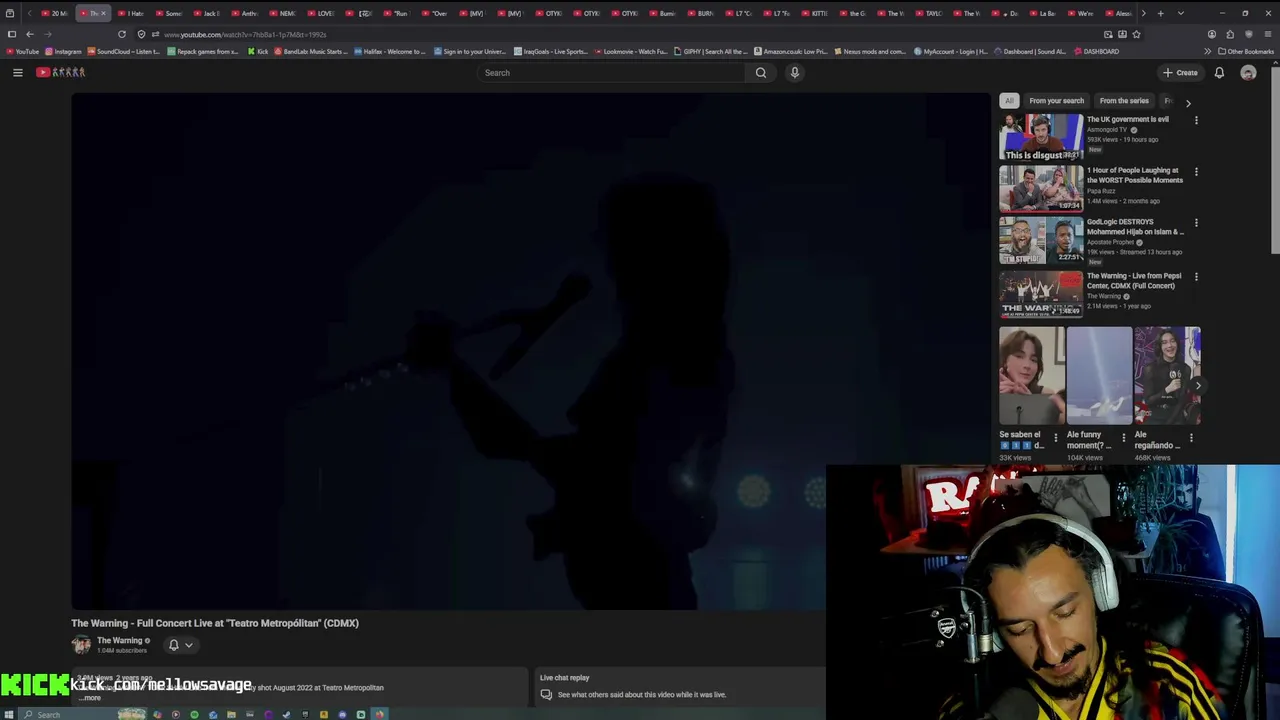Select the From your search chip
1280x720 pixels.
(1056, 101)
